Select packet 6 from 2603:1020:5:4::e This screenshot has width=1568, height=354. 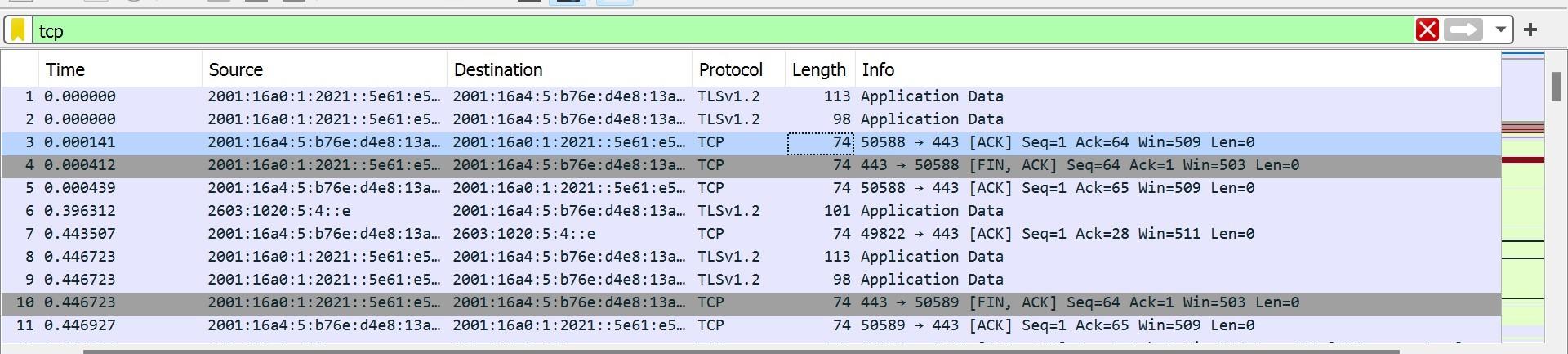[x=751, y=211]
